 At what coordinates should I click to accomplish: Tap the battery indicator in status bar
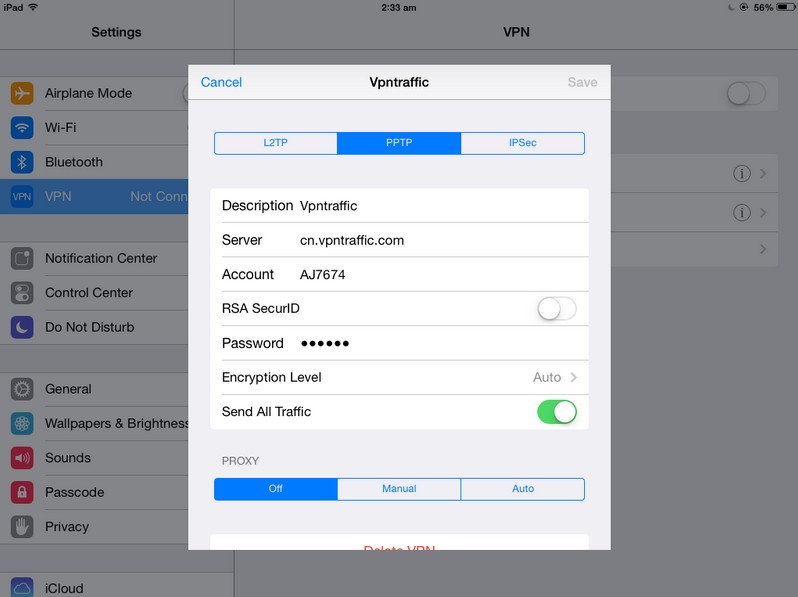(785, 7)
